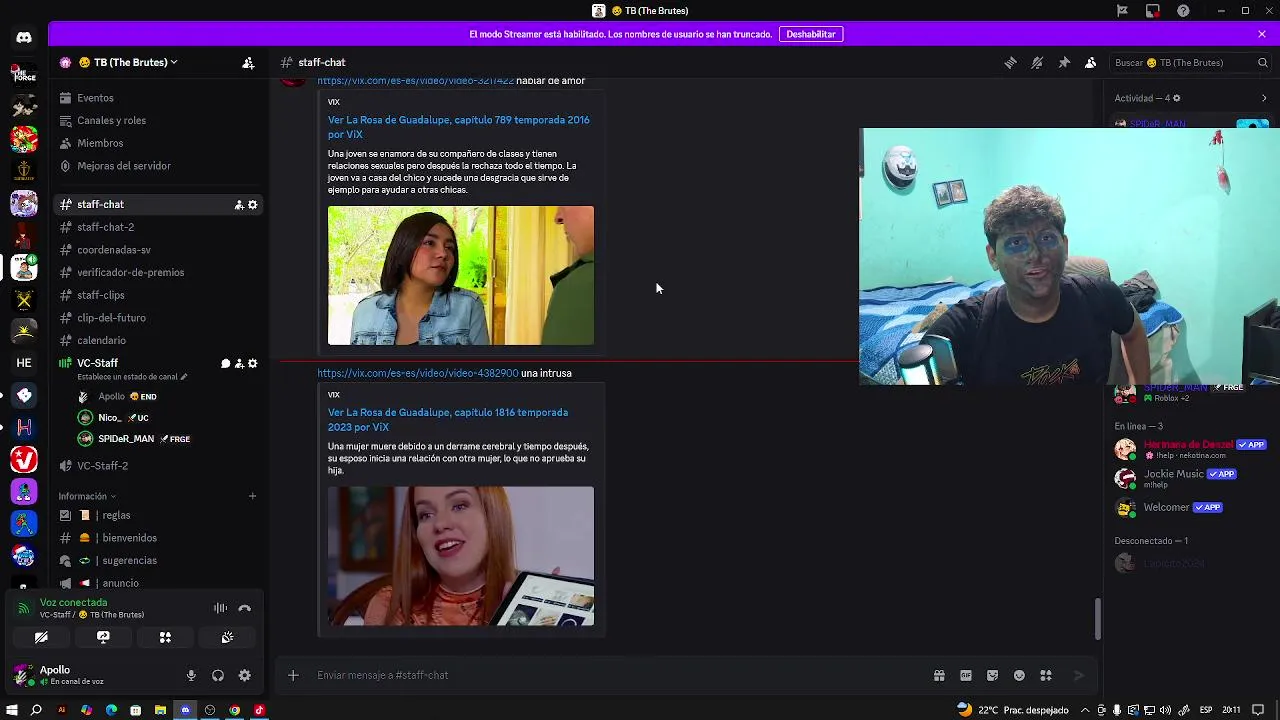Toggle channel notification bell in header
Image resolution: width=1280 pixels, height=720 pixels.
pyautogui.click(x=1037, y=62)
